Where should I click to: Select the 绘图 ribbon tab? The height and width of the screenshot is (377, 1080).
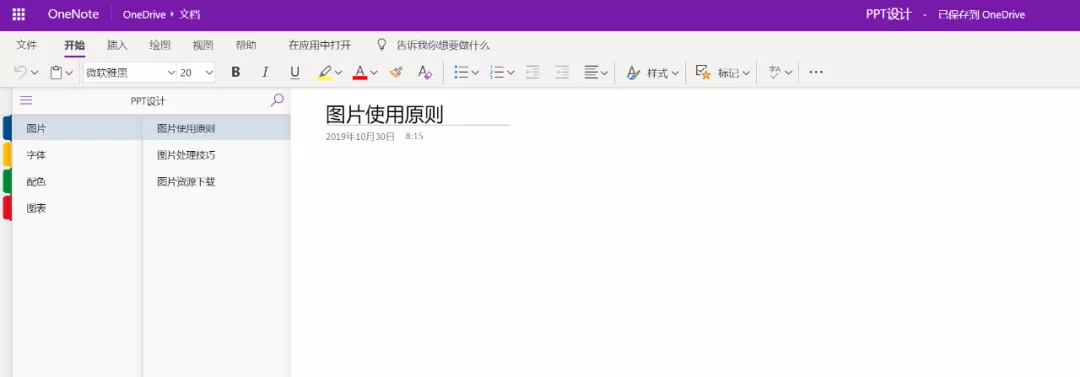(160, 45)
